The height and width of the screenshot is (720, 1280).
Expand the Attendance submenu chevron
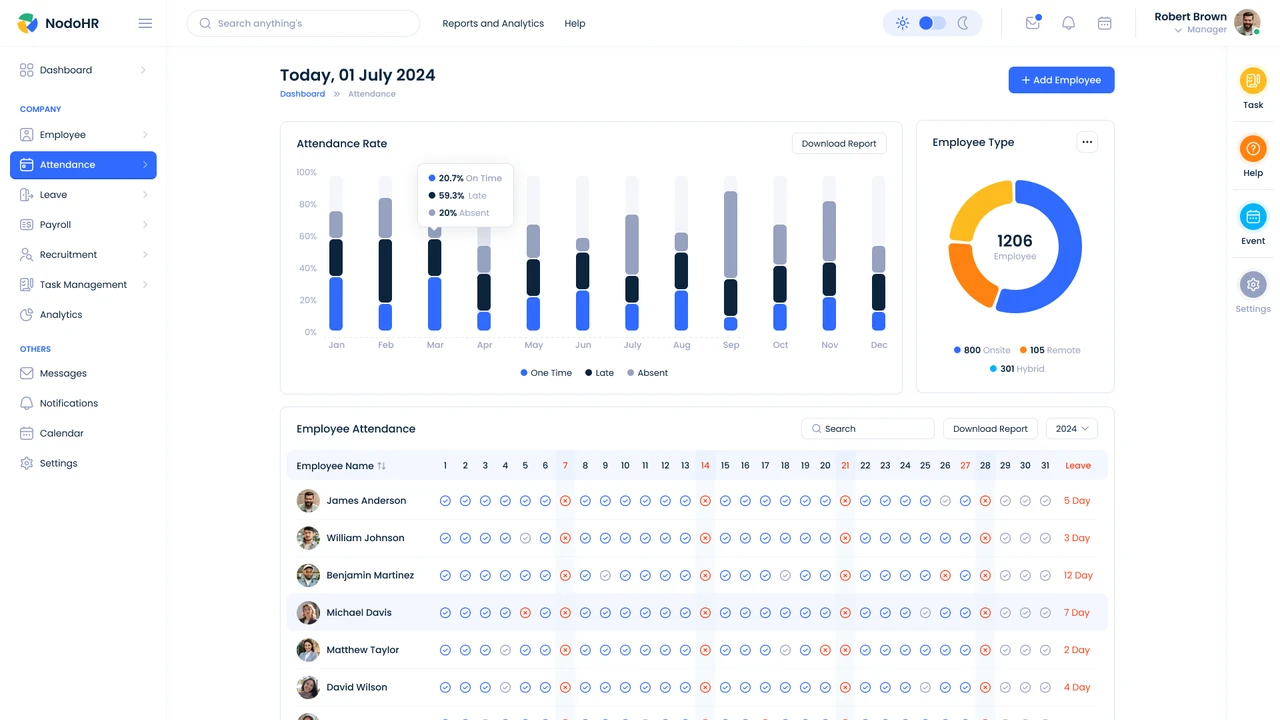coord(145,165)
